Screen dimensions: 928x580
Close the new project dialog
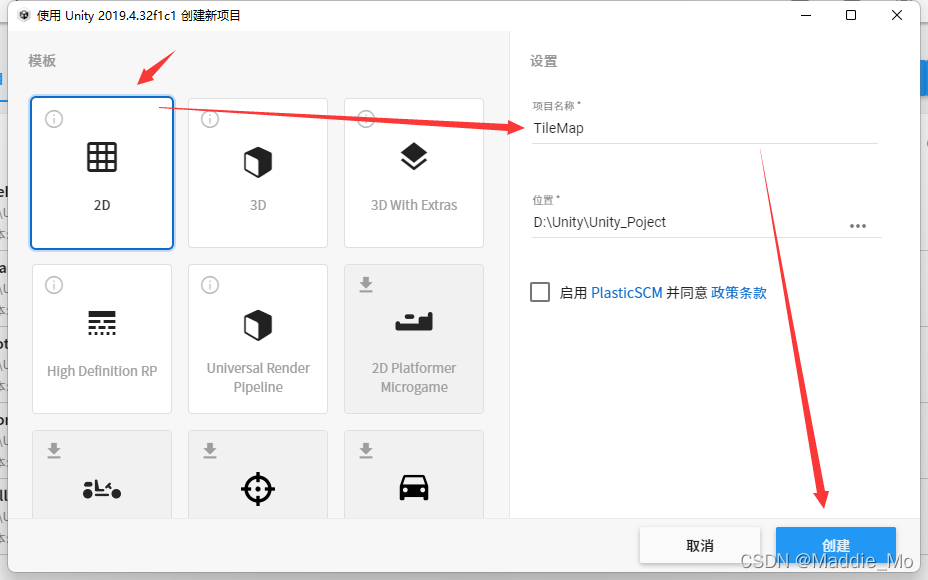pos(897,15)
